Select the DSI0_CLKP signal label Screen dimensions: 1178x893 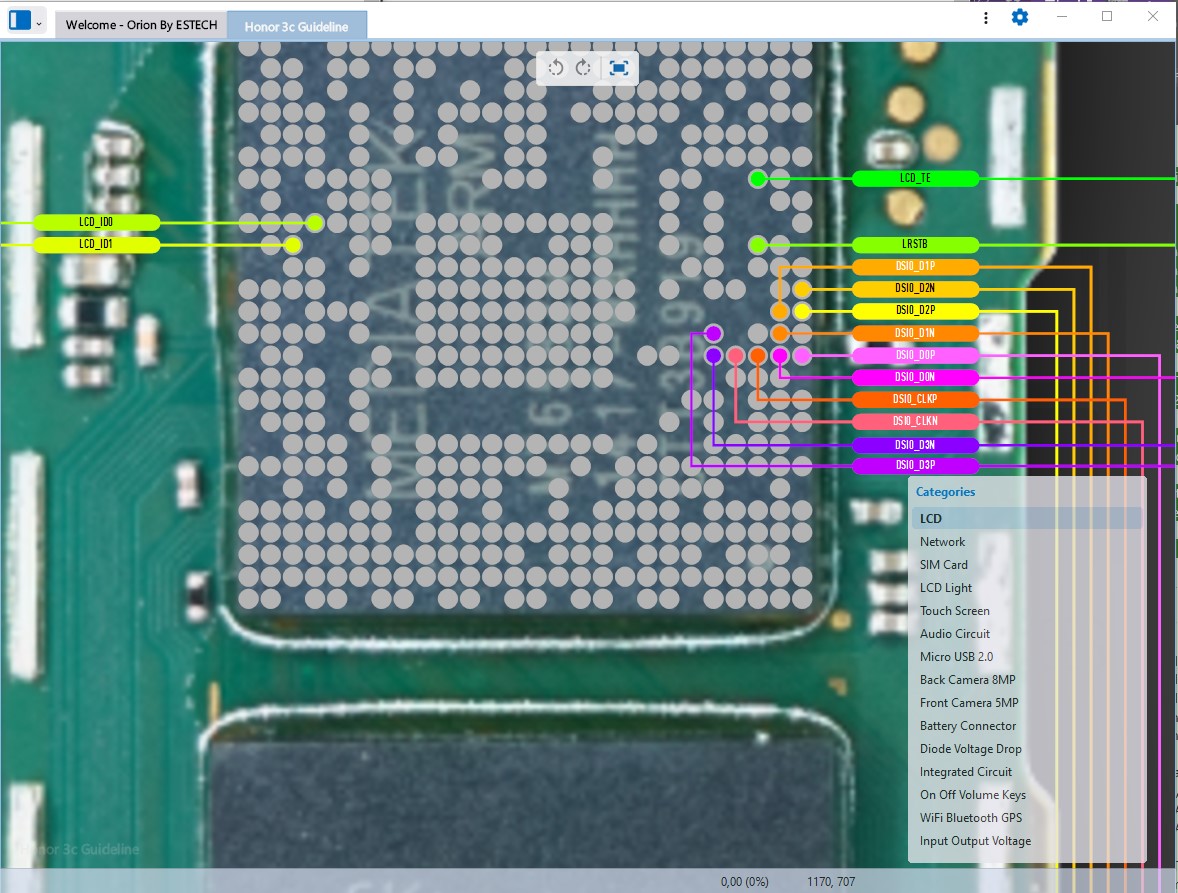(x=915, y=399)
